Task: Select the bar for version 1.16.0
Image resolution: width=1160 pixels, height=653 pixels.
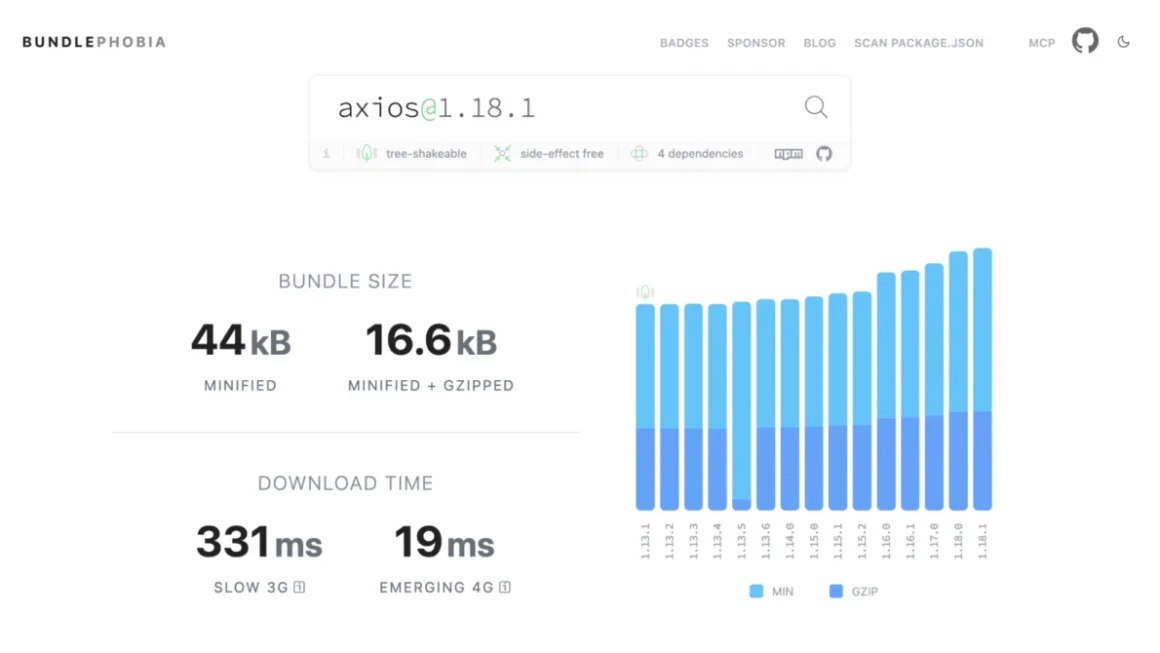Action: pos(886,391)
